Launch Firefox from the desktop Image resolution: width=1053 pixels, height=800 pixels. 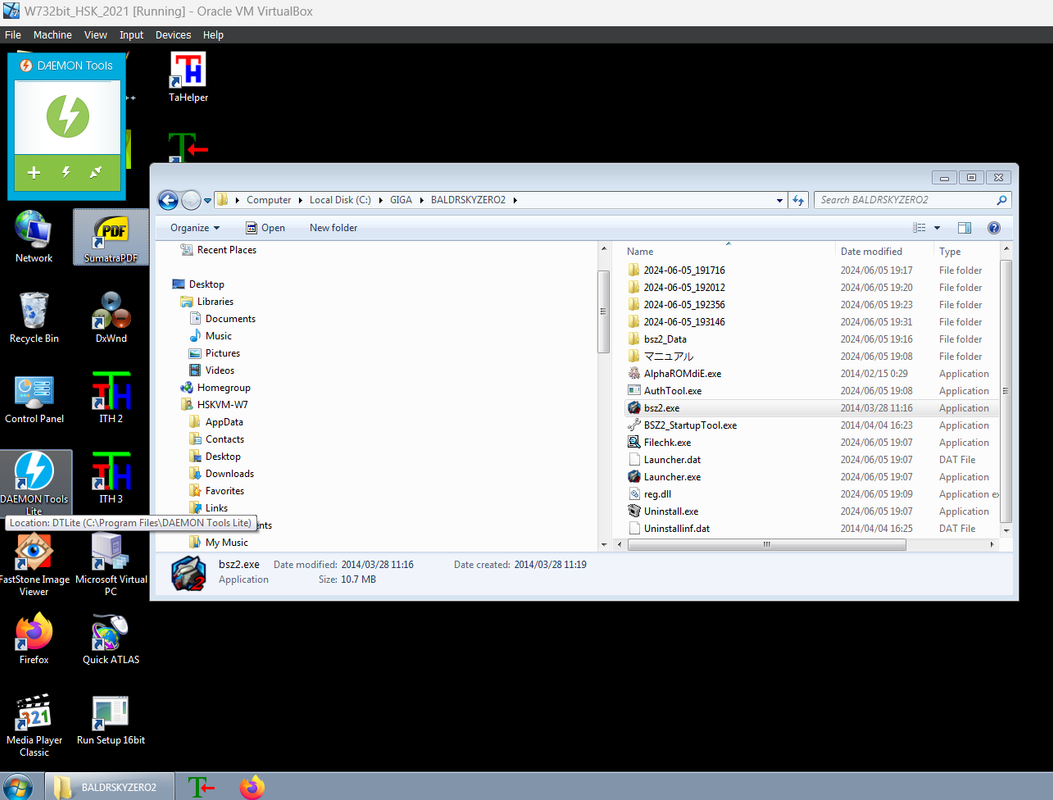(x=34, y=639)
